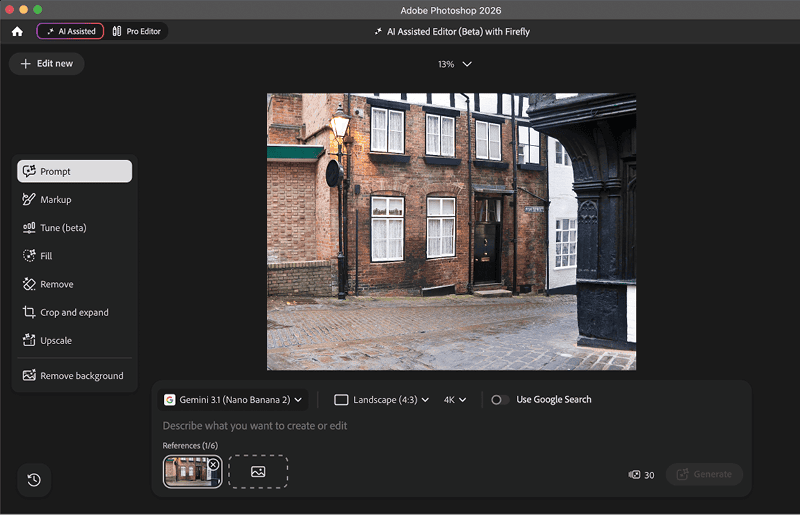This screenshot has height=515, width=800.
Task: Click the Fill dotted circle icon
Action: coord(29,255)
